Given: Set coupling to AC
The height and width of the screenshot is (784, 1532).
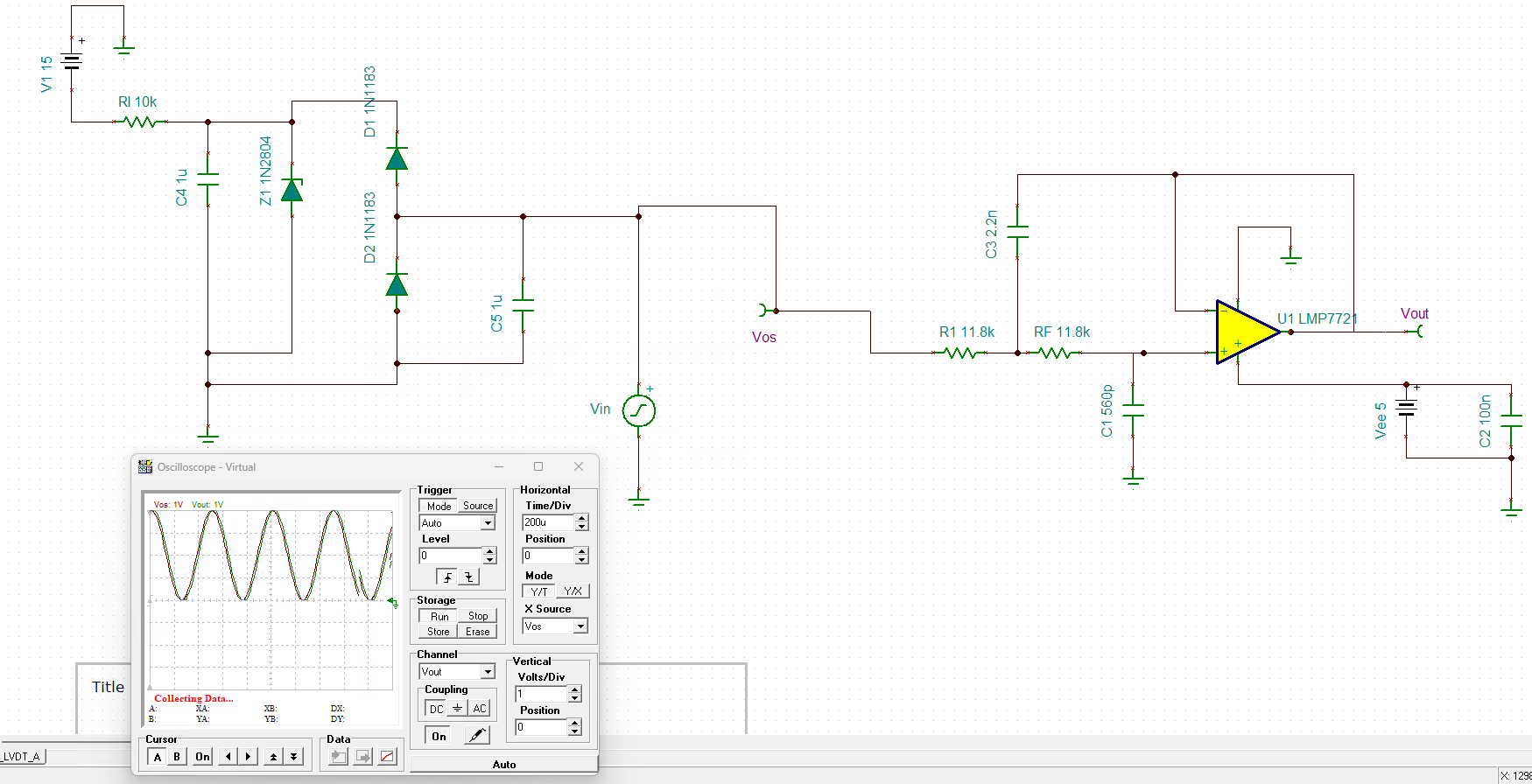Looking at the screenshot, I should coord(479,708).
